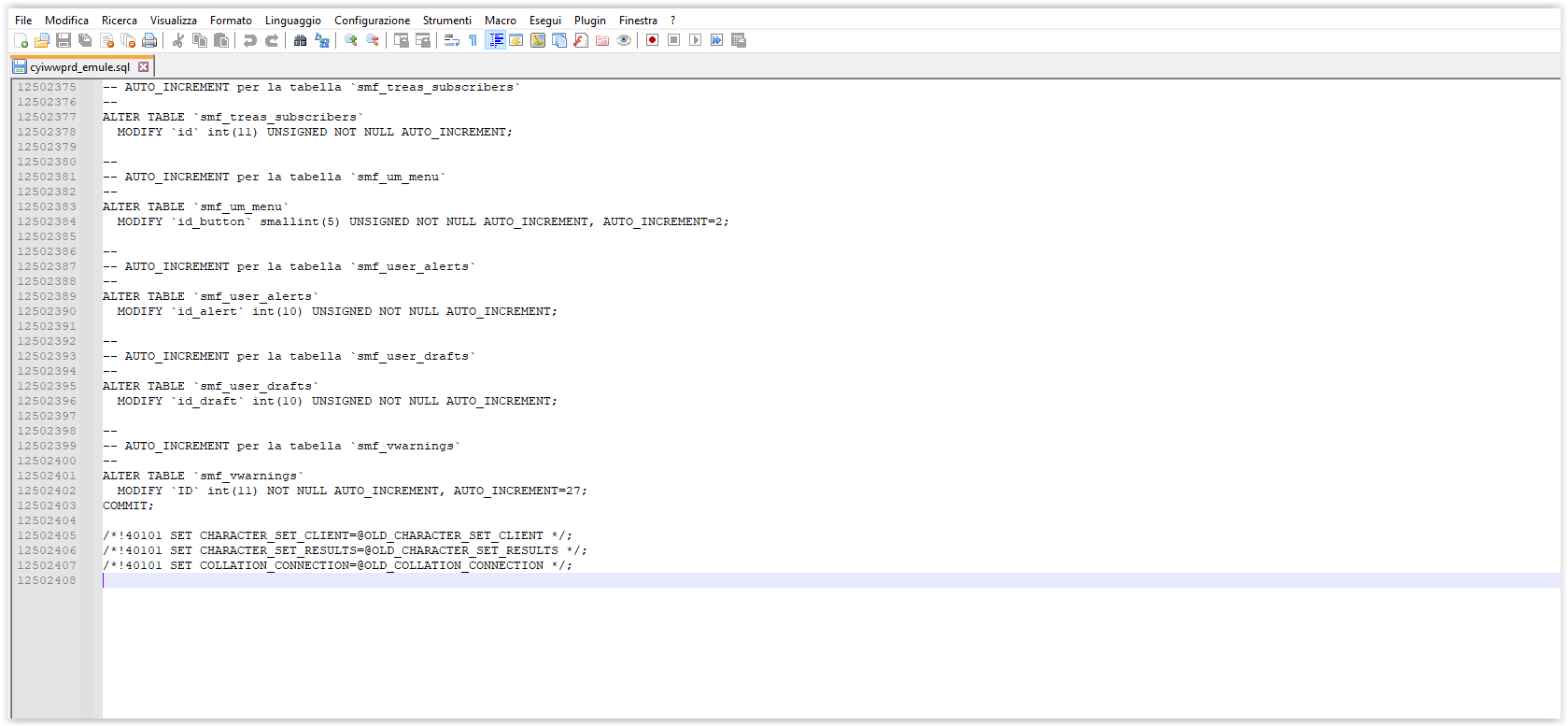Click the AUTO_INCREMENT=27 MODIFY `ID` line

352,491
